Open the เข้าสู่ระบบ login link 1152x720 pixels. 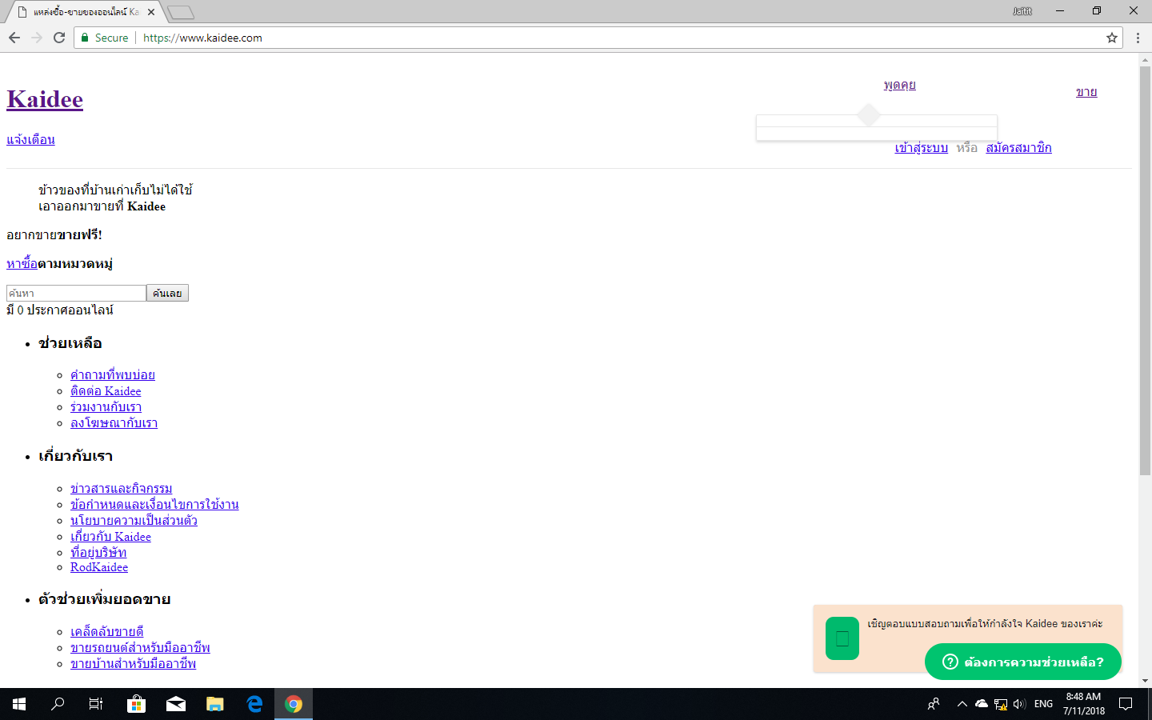click(x=921, y=148)
